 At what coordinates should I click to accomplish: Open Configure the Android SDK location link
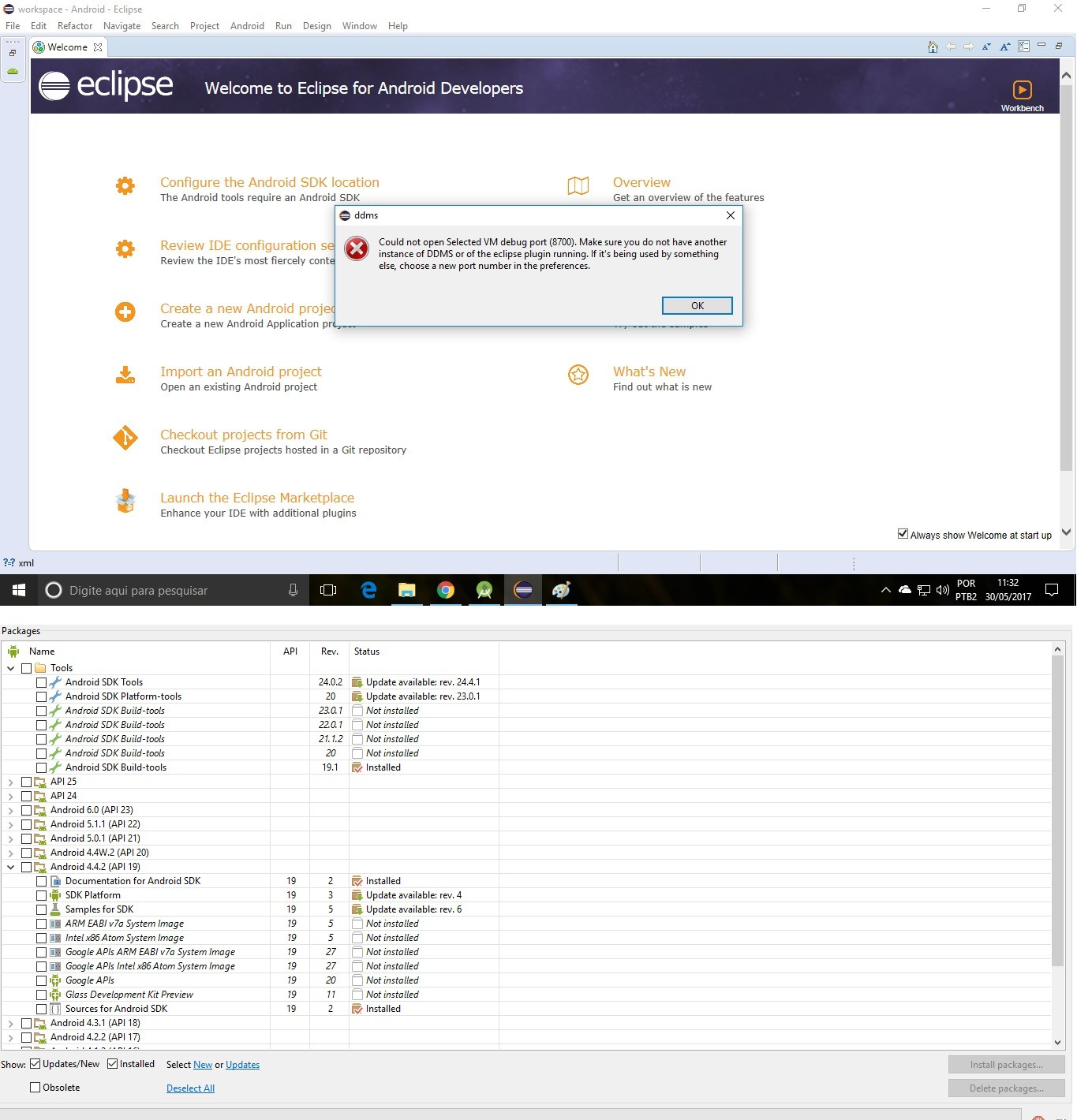[x=270, y=182]
